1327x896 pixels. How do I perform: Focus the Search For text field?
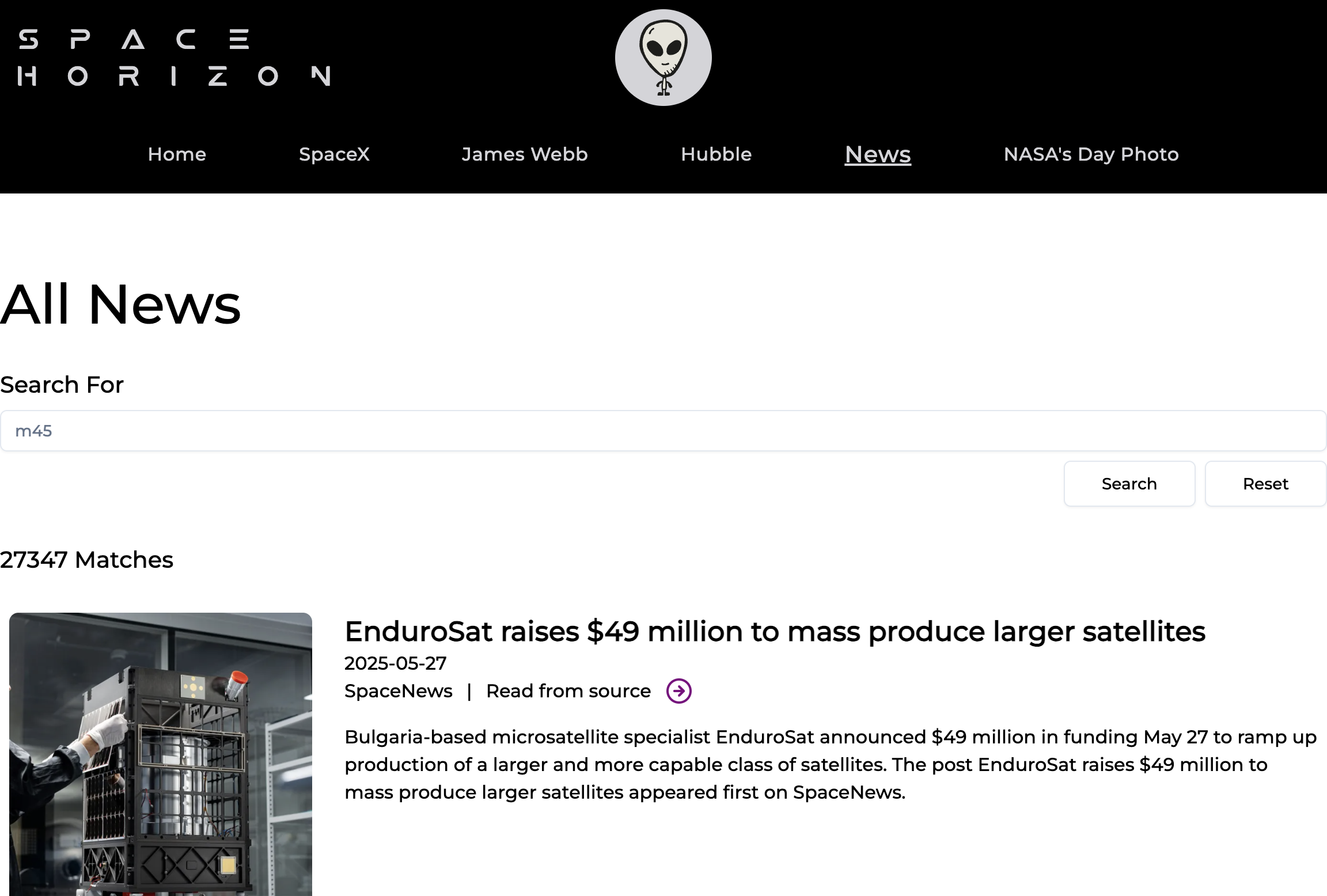click(662, 431)
